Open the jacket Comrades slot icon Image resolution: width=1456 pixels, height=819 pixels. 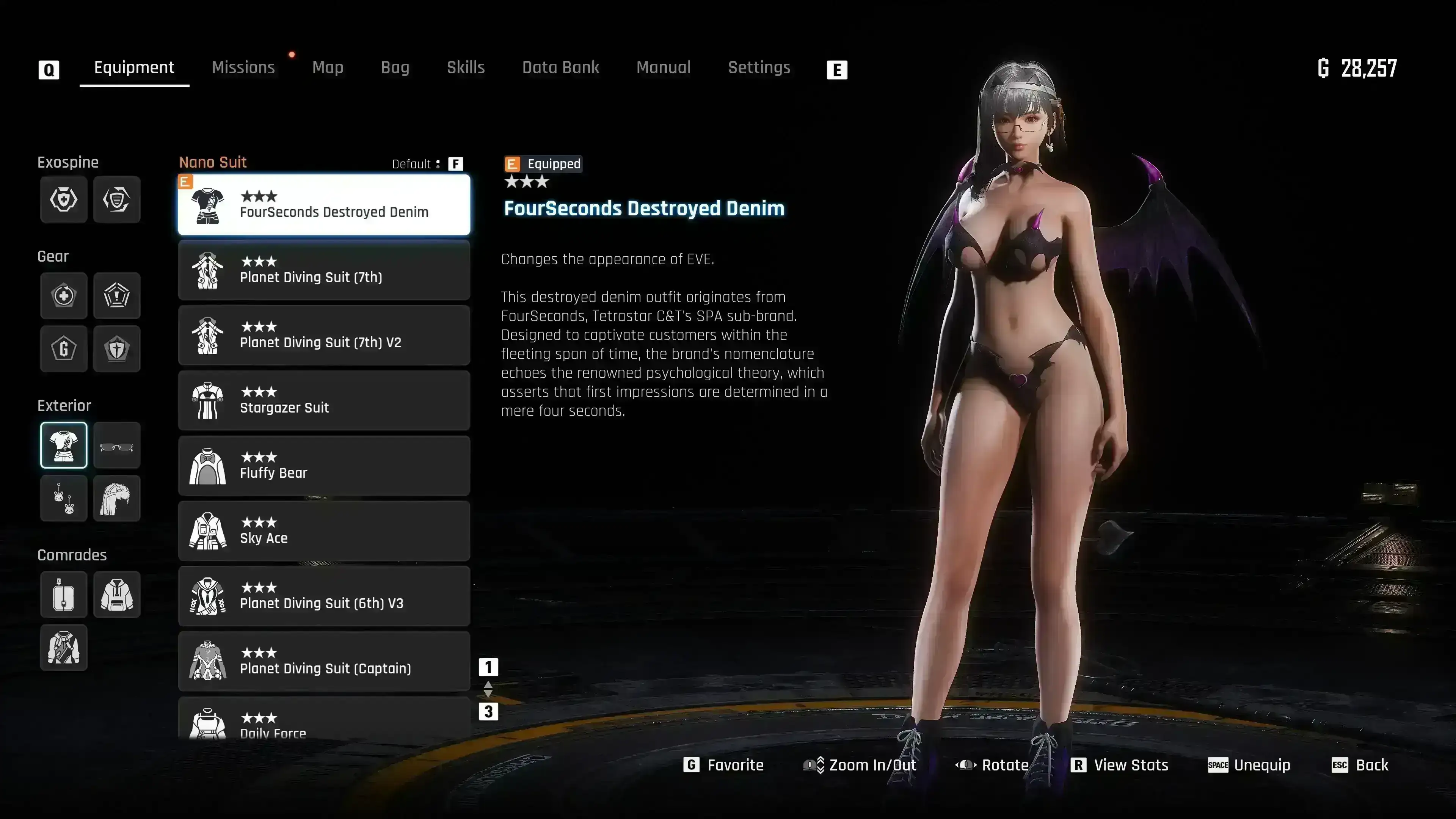(63, 648)
